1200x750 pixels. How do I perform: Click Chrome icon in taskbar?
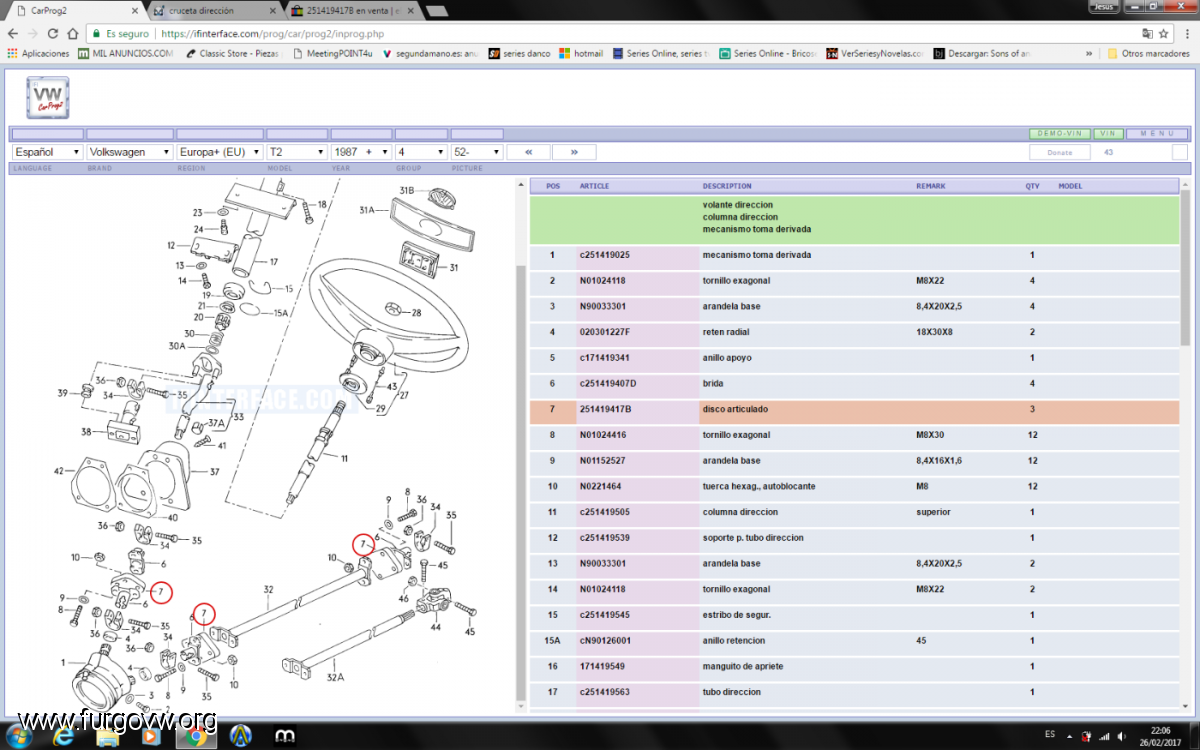(x=196, y=735)
